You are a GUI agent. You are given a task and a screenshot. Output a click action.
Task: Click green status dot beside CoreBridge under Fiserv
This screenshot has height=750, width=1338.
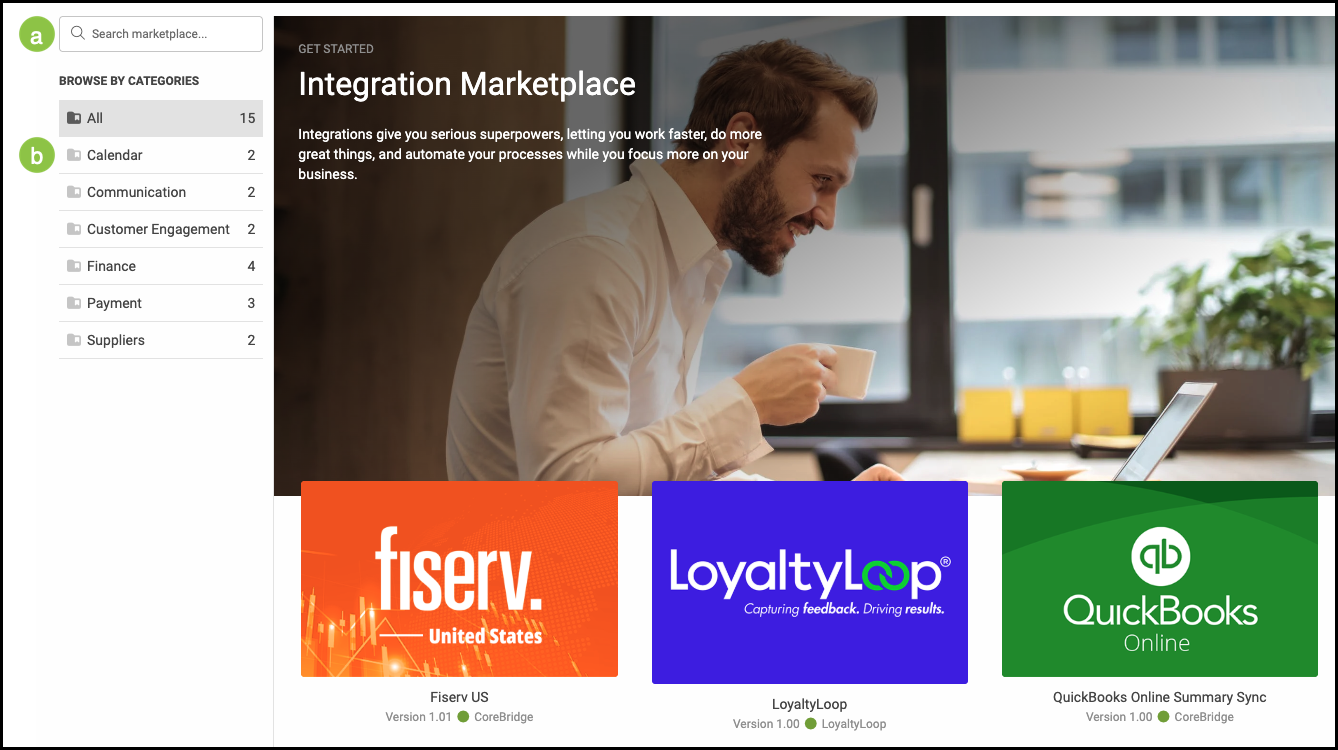point(463,717)
